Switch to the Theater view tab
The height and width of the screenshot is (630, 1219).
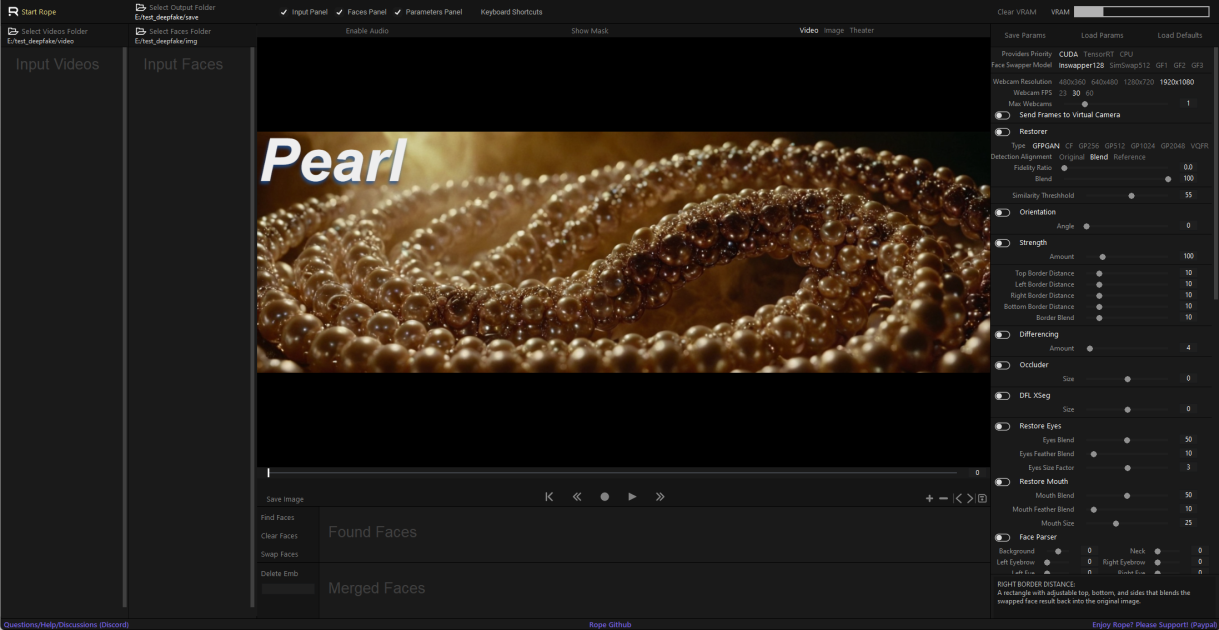click(x=862, y=31)
